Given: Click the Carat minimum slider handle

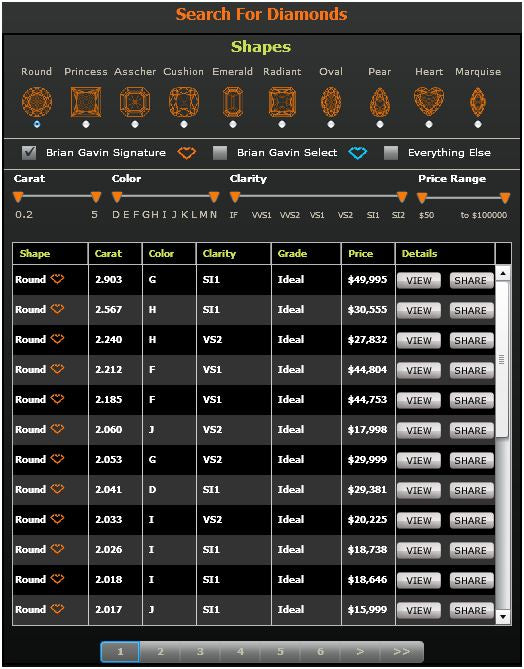Looking at the screenshot, I should [17, 197].
